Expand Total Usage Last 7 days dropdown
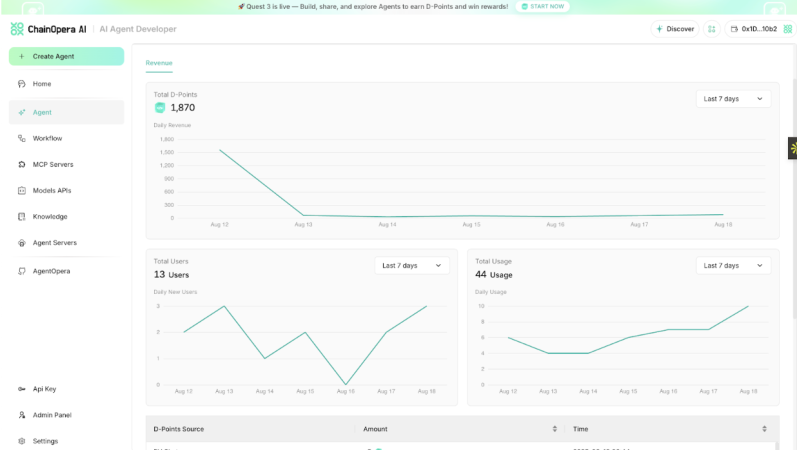This screenshot has height=450, width=797. 733,265
